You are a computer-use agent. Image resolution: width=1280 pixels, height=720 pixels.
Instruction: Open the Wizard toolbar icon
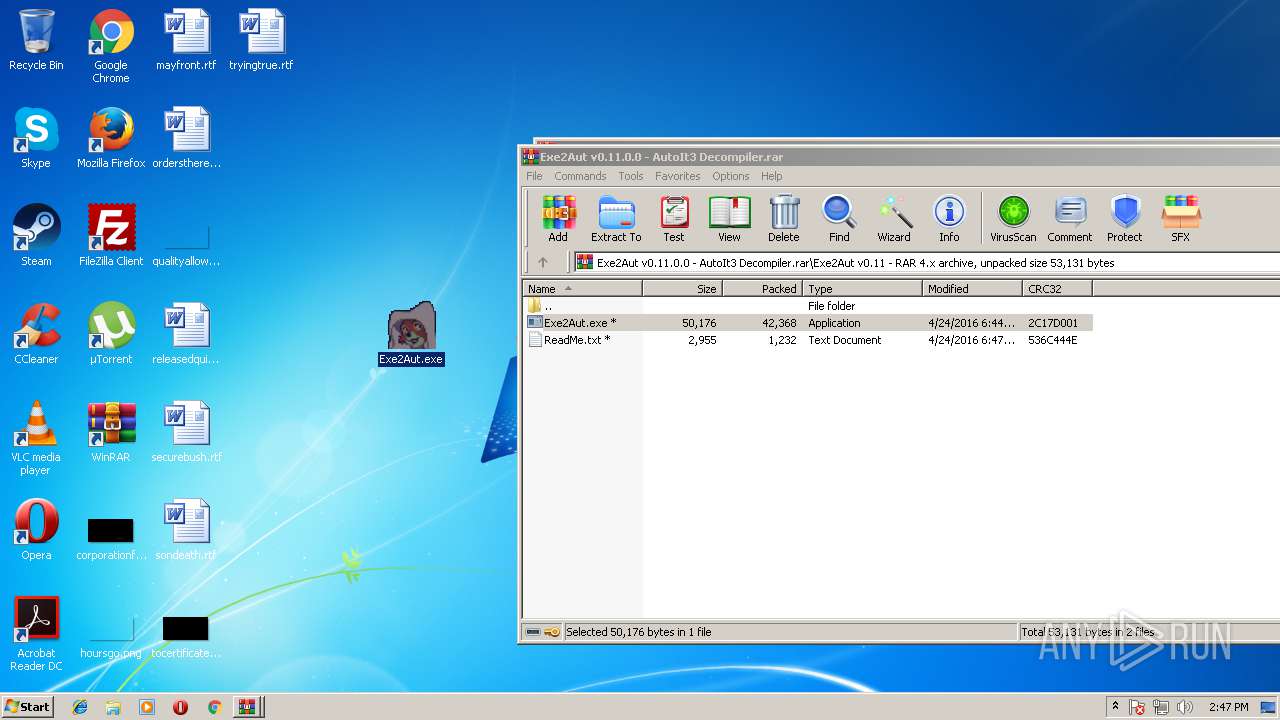[x=894, y=219]
